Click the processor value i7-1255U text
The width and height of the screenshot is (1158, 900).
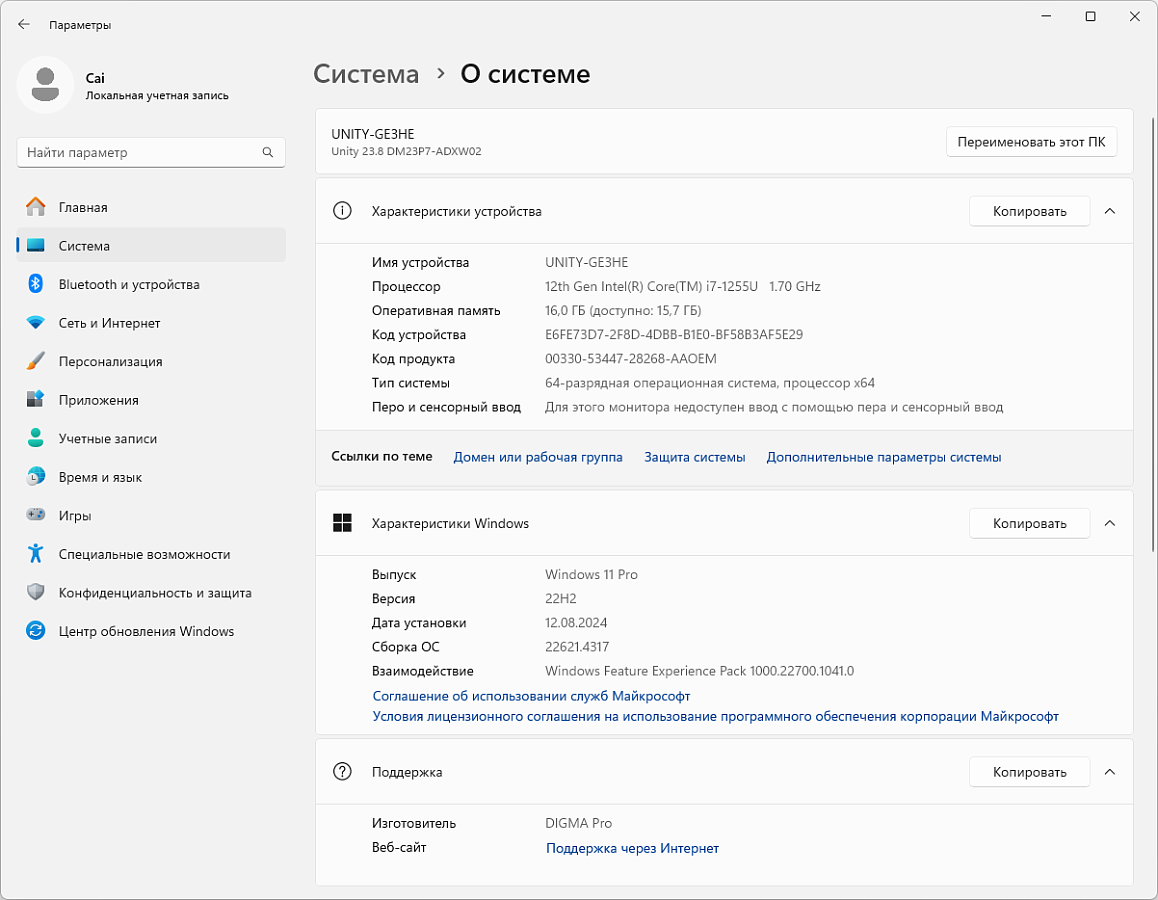[682, 286]
